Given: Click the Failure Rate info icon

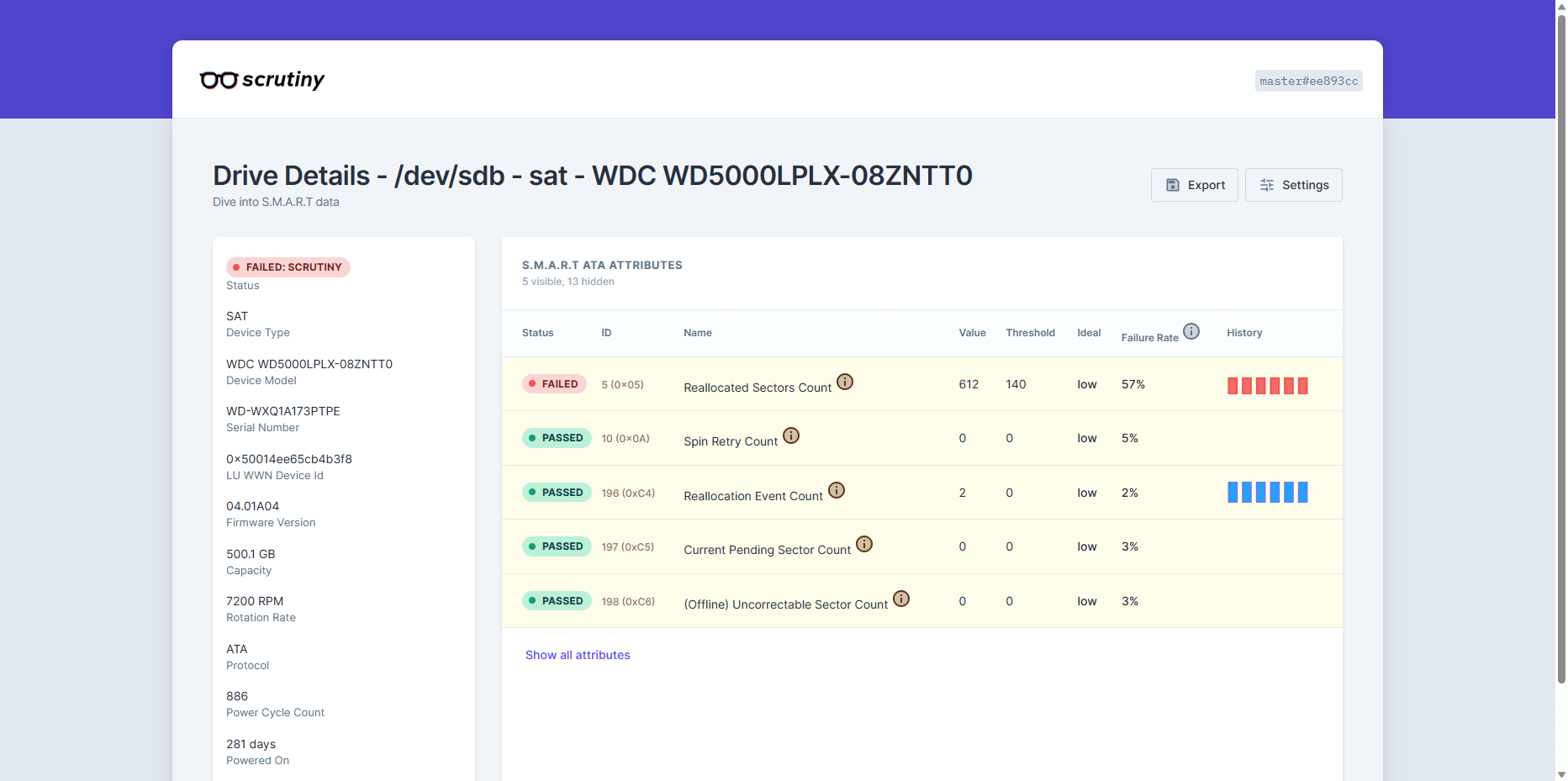Looking at the screenshot, I should coord(1191,331).
